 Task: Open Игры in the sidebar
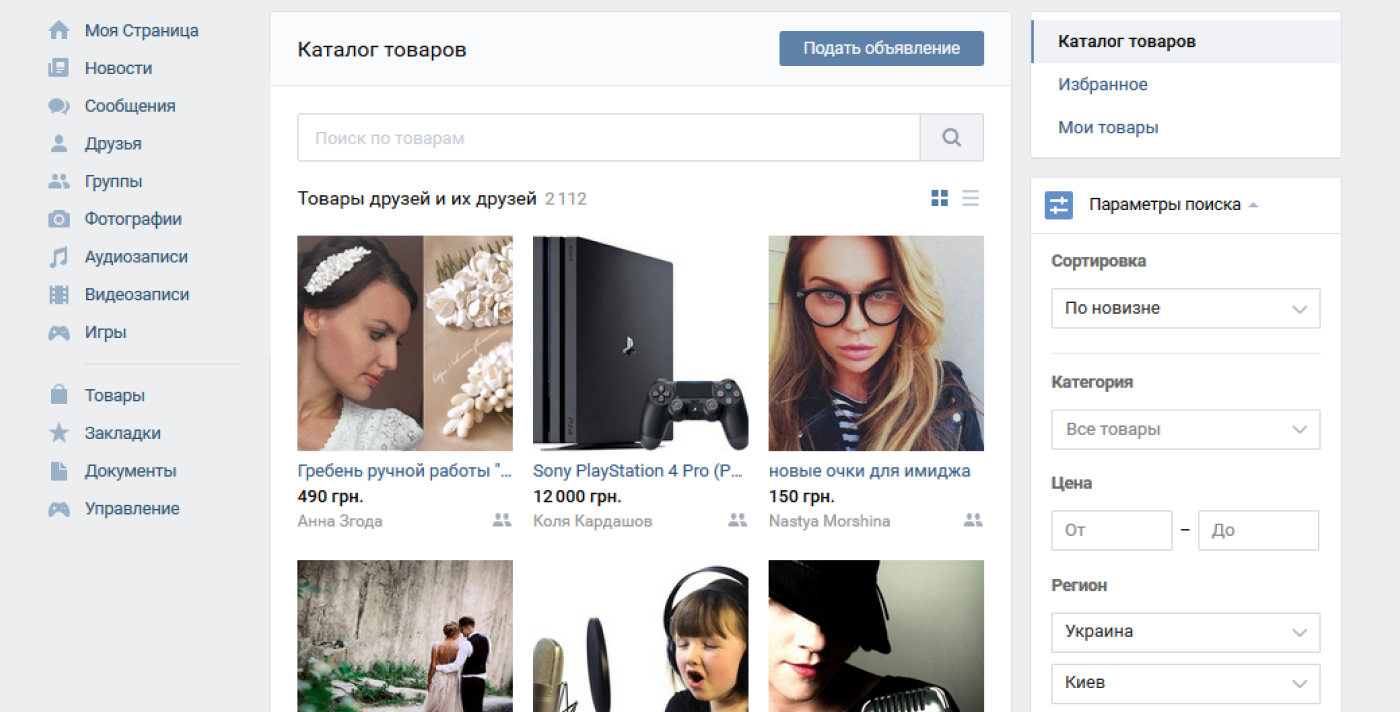click(x=105, y=333)
